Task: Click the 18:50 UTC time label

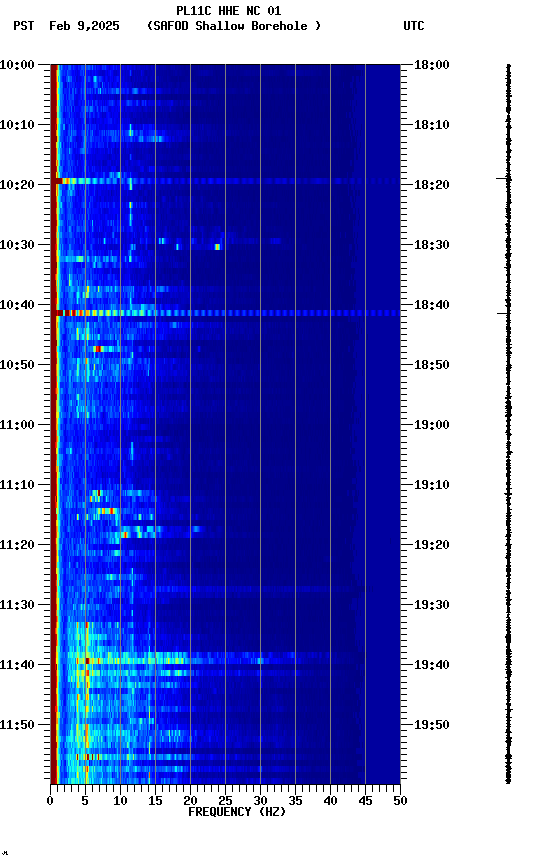Action: (x=432, y=365)
